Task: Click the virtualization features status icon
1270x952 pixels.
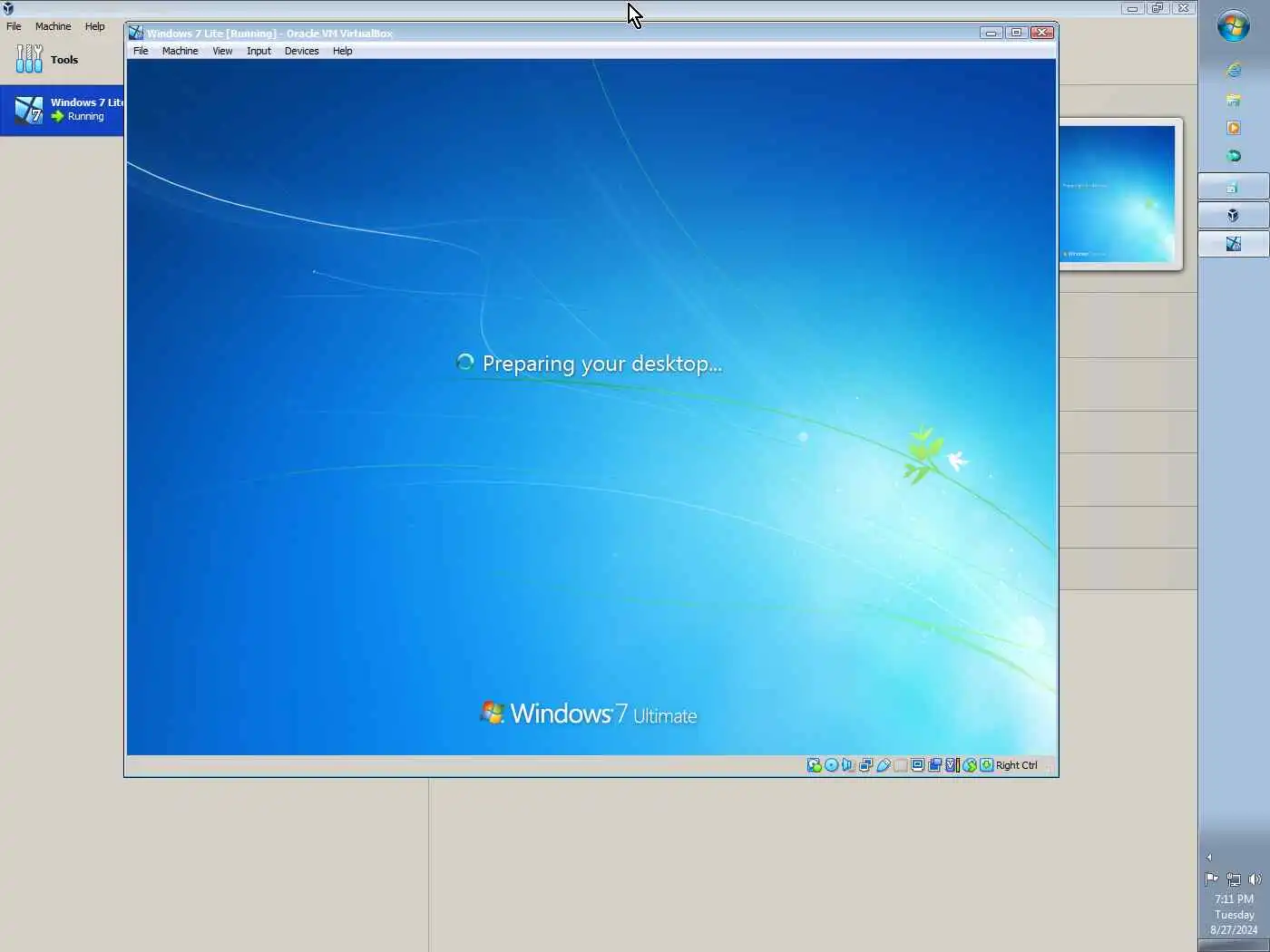Action: [x=952, y=765]
